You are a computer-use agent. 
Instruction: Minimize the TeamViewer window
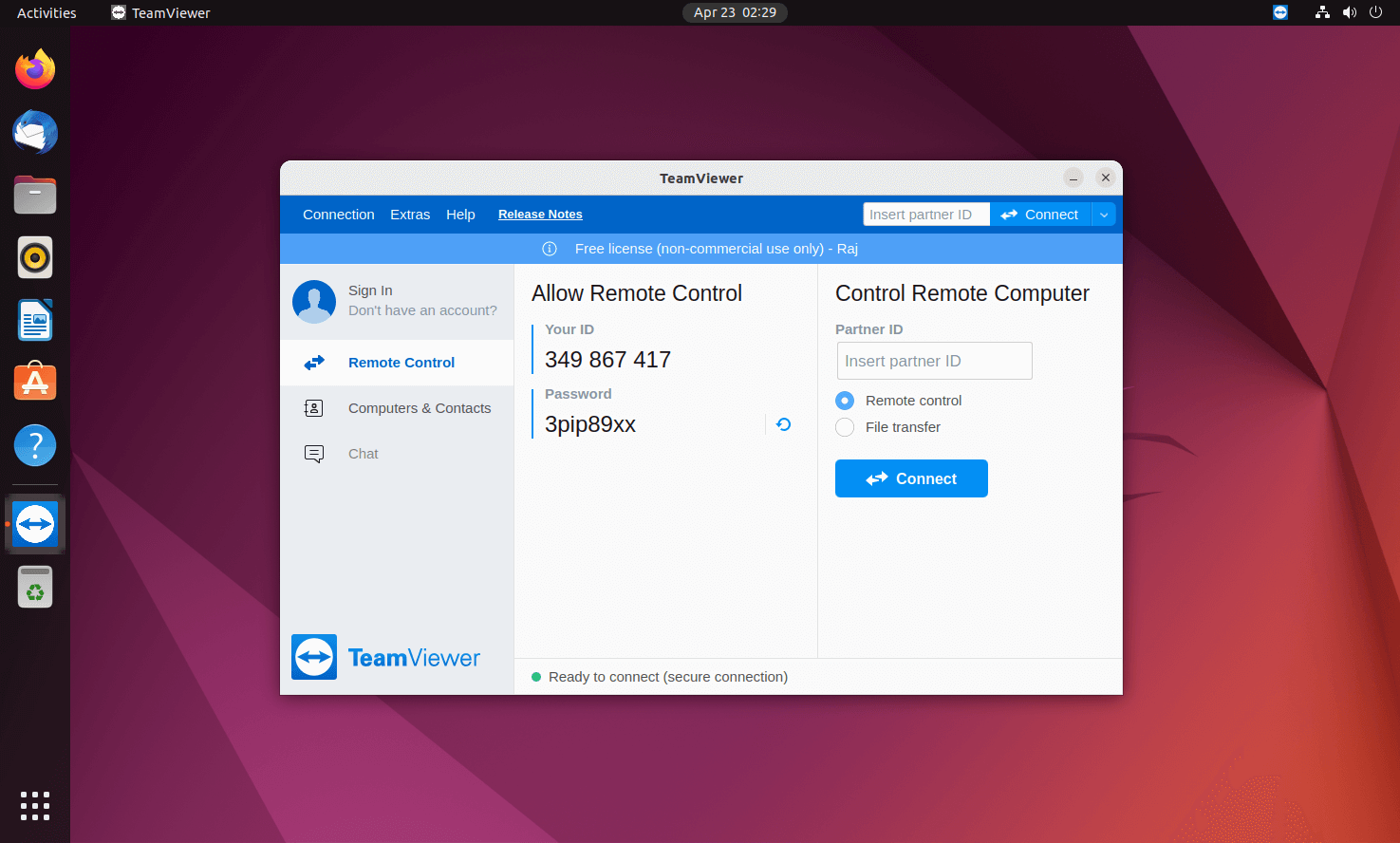[1073, 178]
